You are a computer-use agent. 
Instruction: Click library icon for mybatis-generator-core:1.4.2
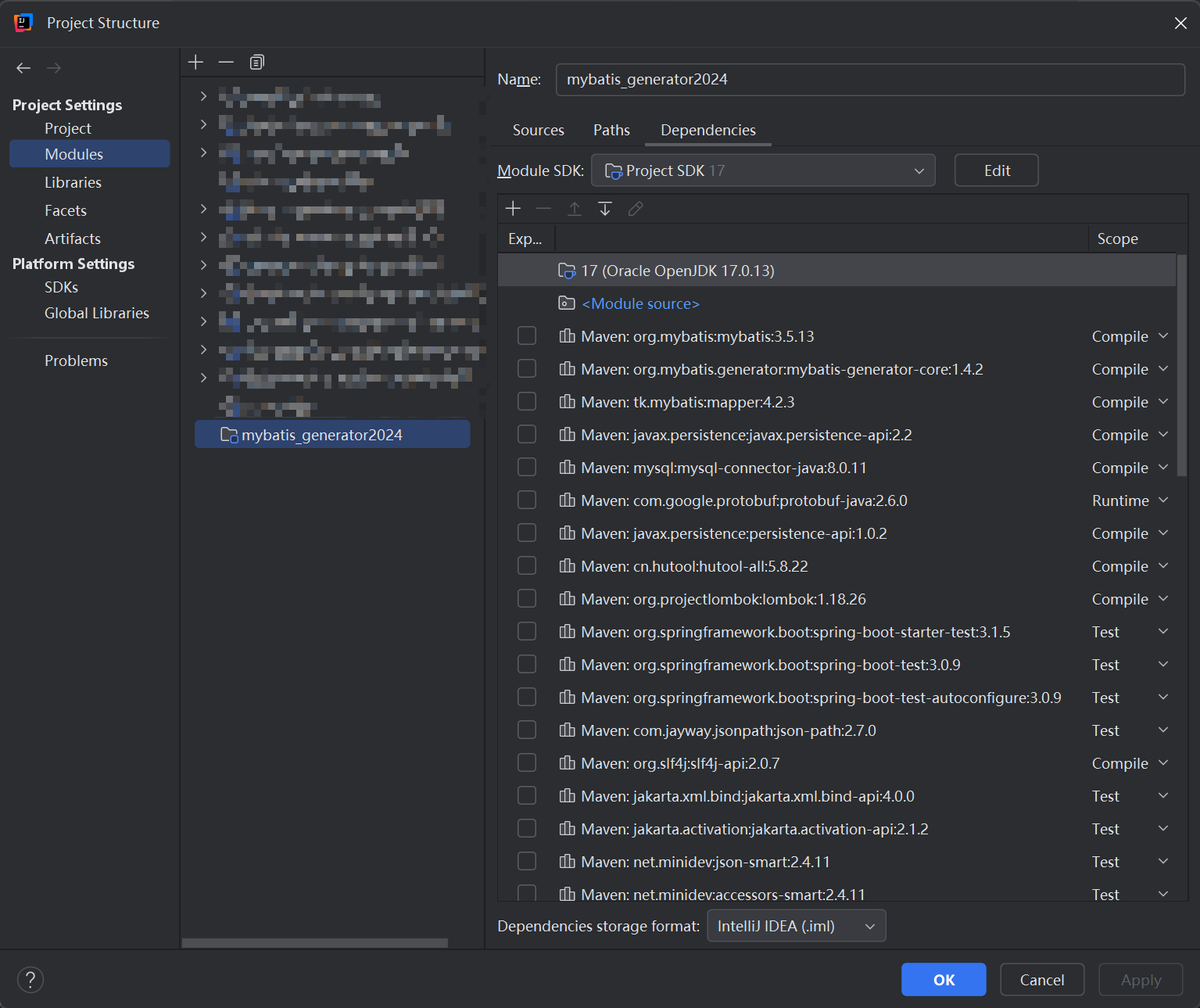coord(568,369)
